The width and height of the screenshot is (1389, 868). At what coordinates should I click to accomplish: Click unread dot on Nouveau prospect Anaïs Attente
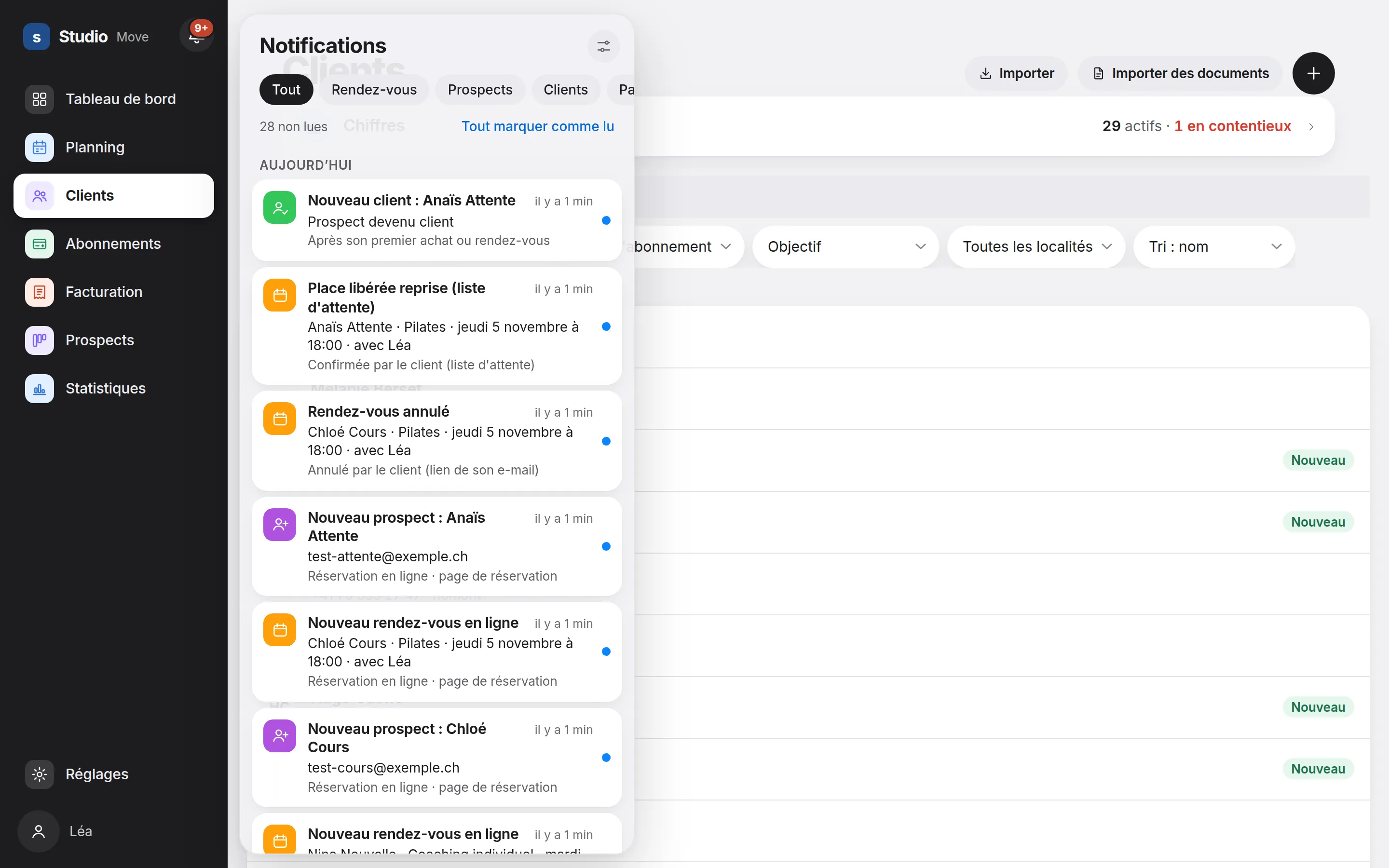(606, 546)
